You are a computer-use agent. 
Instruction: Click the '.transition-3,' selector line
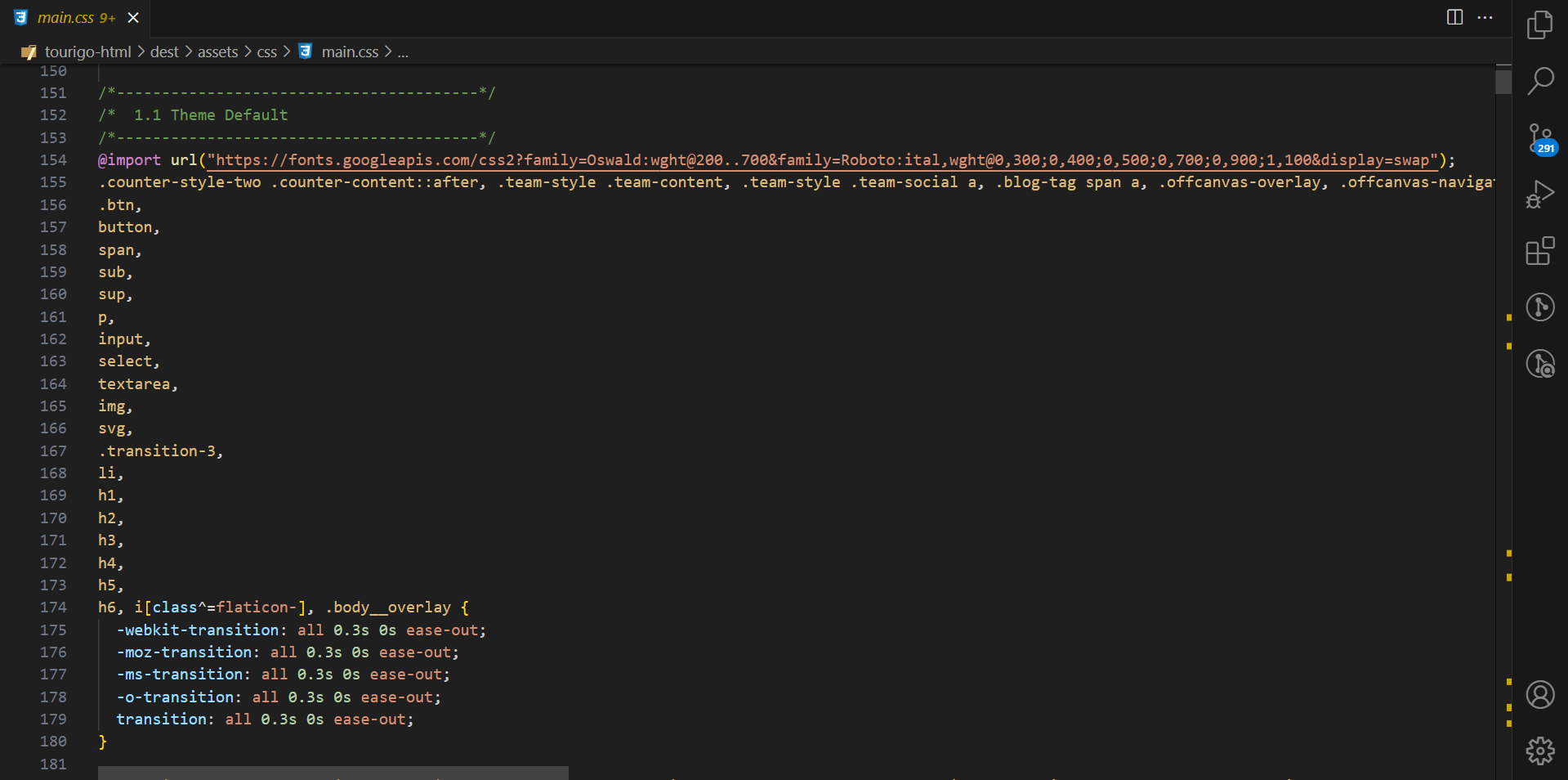(160, 451)
